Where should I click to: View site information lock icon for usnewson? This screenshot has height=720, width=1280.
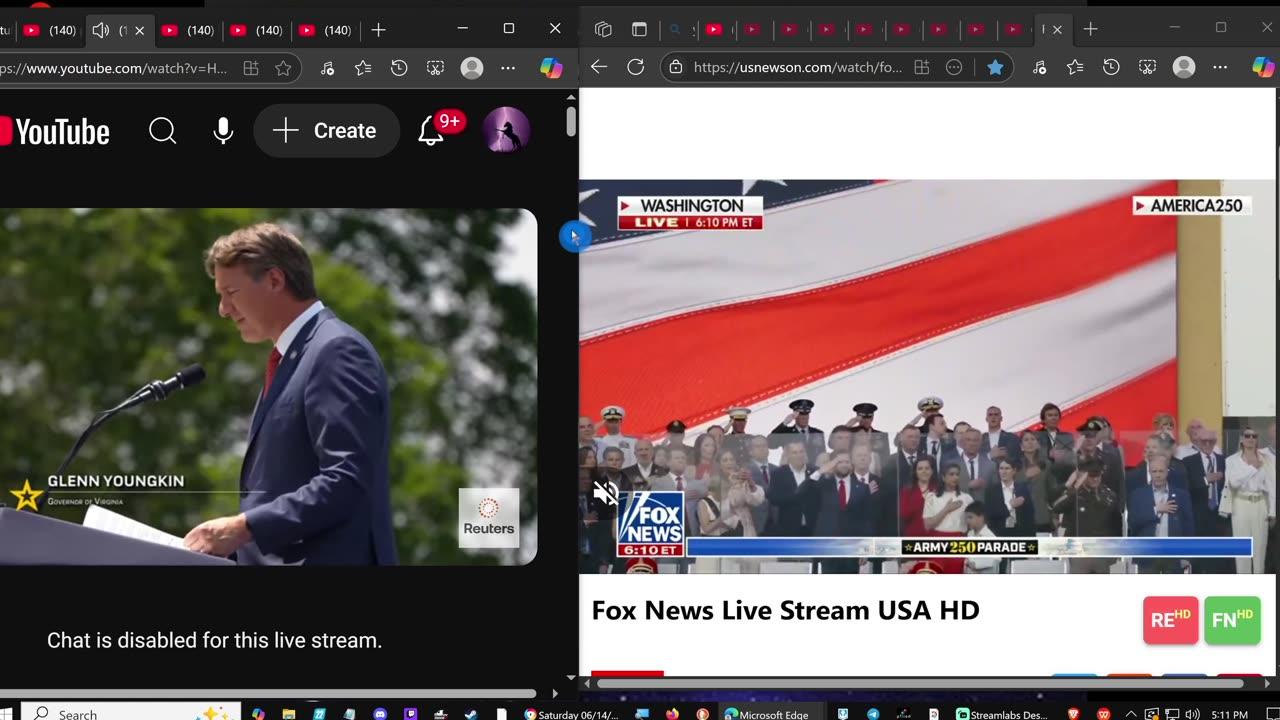click(676, 67)
